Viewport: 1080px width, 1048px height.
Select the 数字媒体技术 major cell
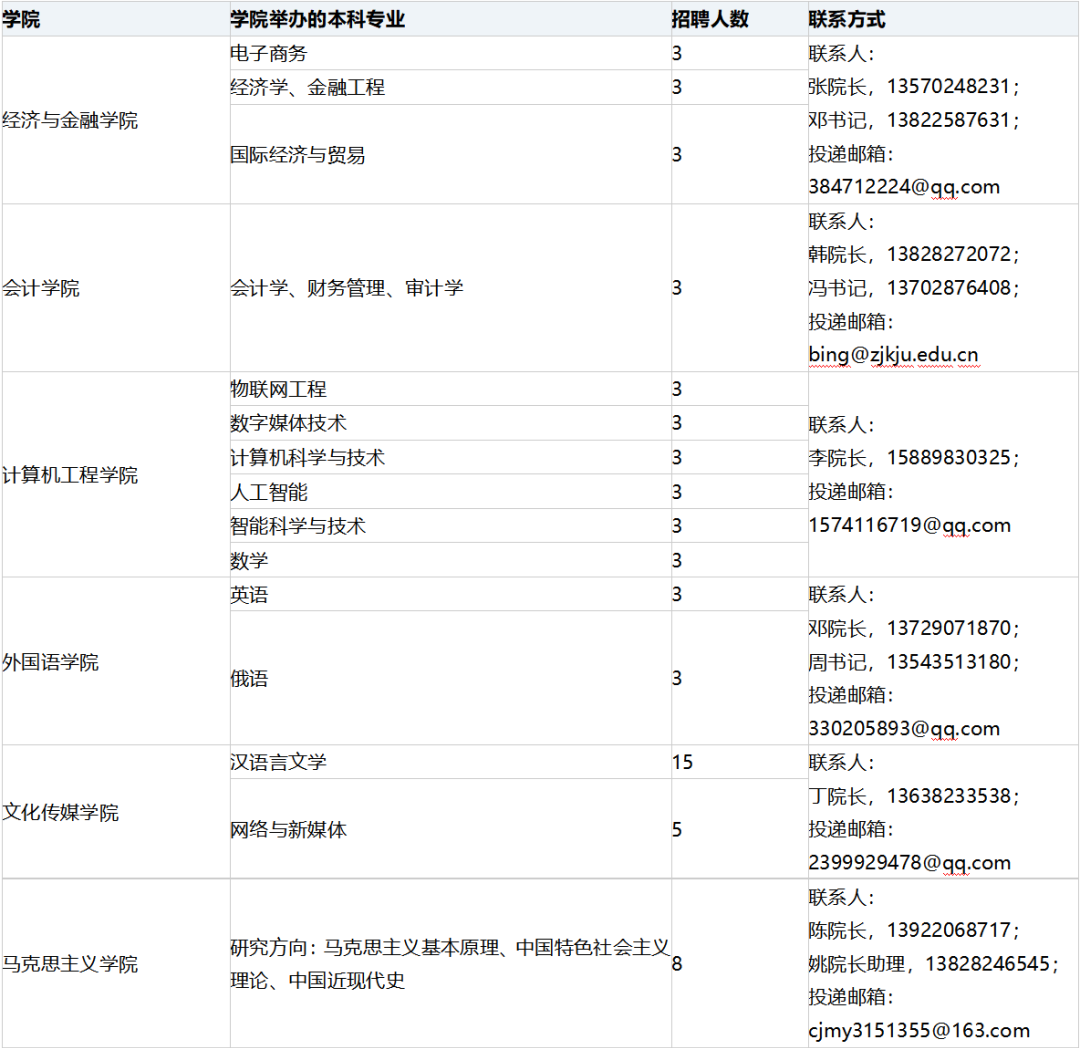(450, 423)
